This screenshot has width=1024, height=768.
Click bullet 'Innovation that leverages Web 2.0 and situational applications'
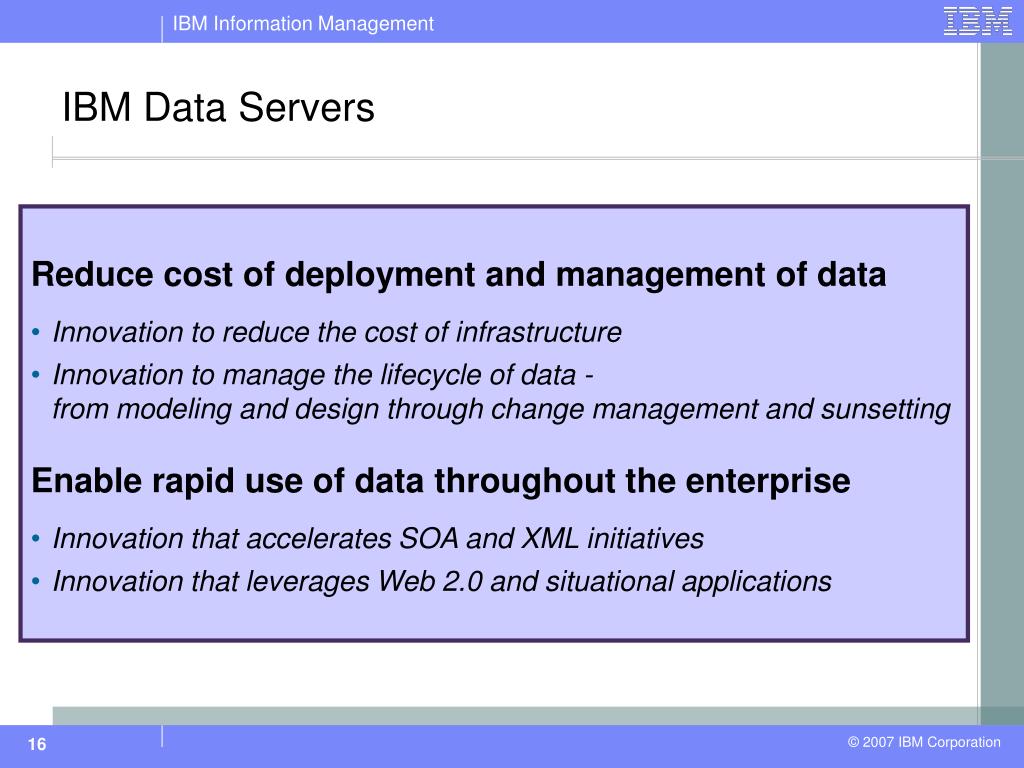(442, 581)
